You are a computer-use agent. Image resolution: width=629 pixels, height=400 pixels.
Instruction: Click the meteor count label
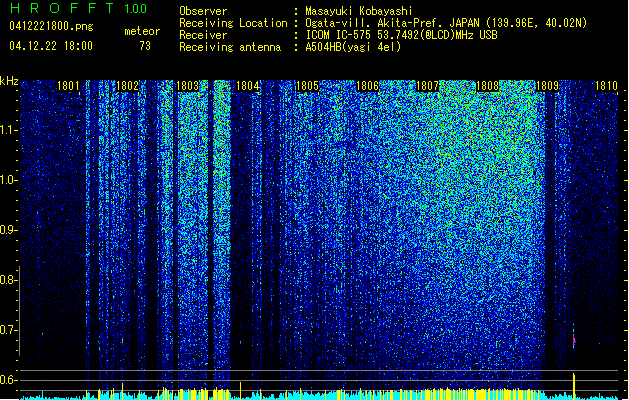coord(142,31)
